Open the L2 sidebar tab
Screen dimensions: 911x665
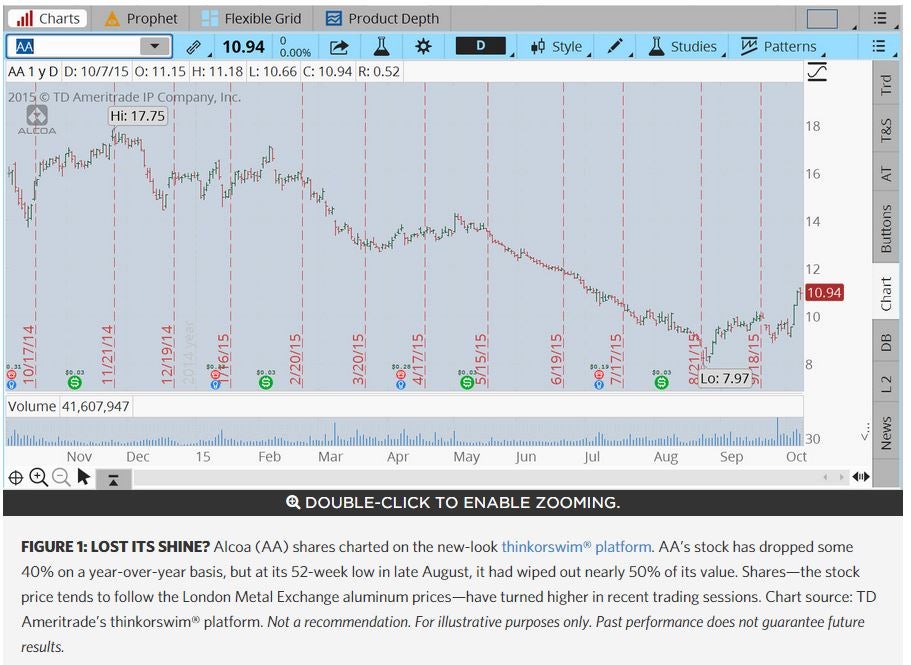tap(886, 383)
